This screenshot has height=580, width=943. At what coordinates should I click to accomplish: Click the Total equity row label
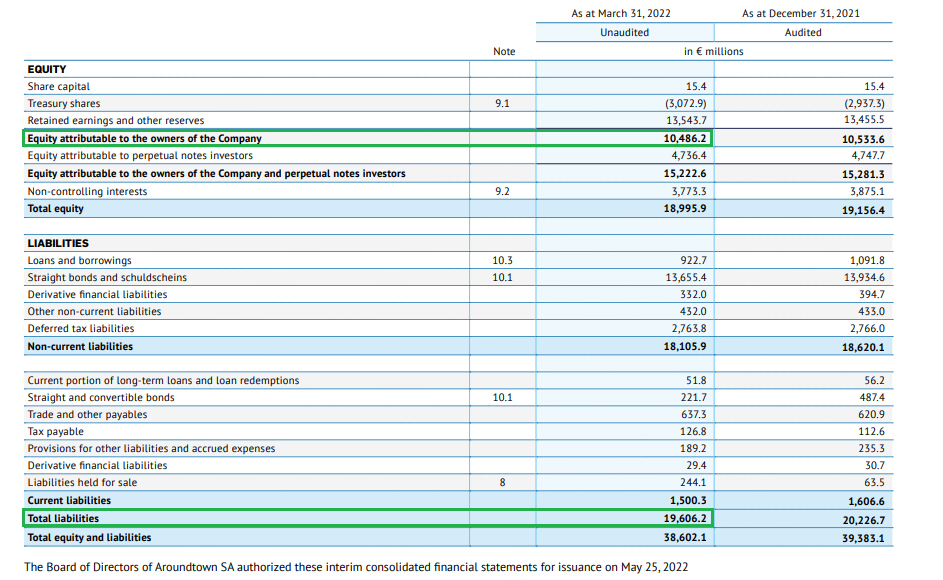56,209
